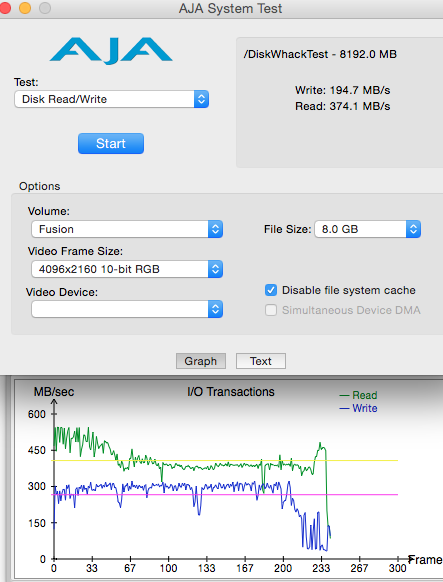Click the I/O Transactions graph title
Screen dimensions: 443x582
pos(231,392)
